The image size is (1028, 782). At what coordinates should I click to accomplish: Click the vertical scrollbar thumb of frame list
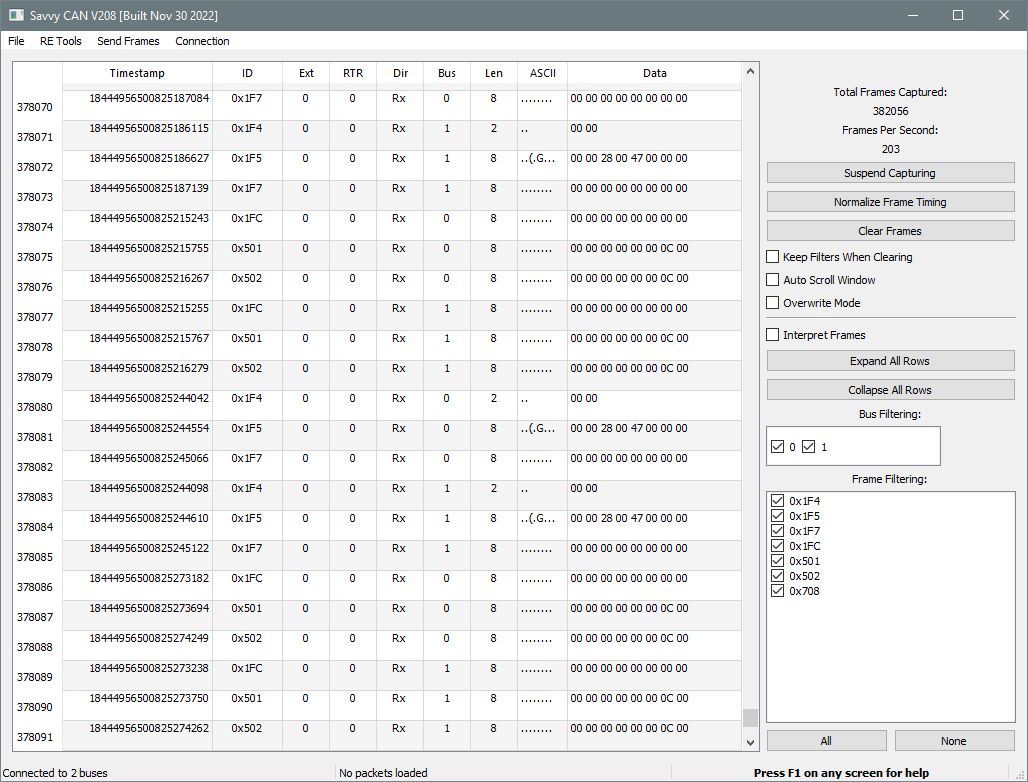tap(751, 718)
